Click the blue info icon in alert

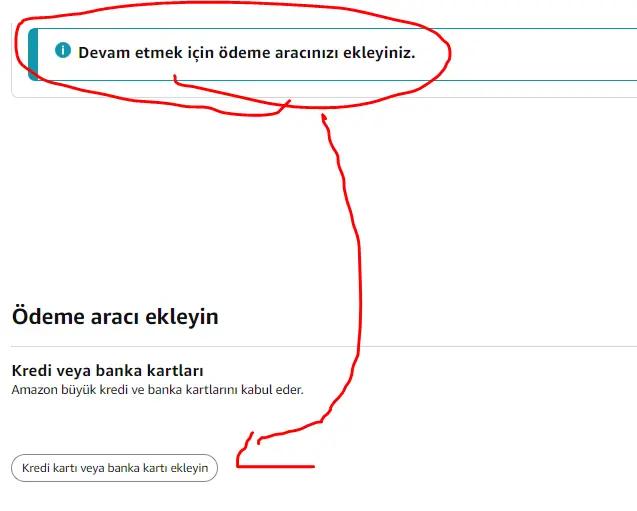[63, 50]
